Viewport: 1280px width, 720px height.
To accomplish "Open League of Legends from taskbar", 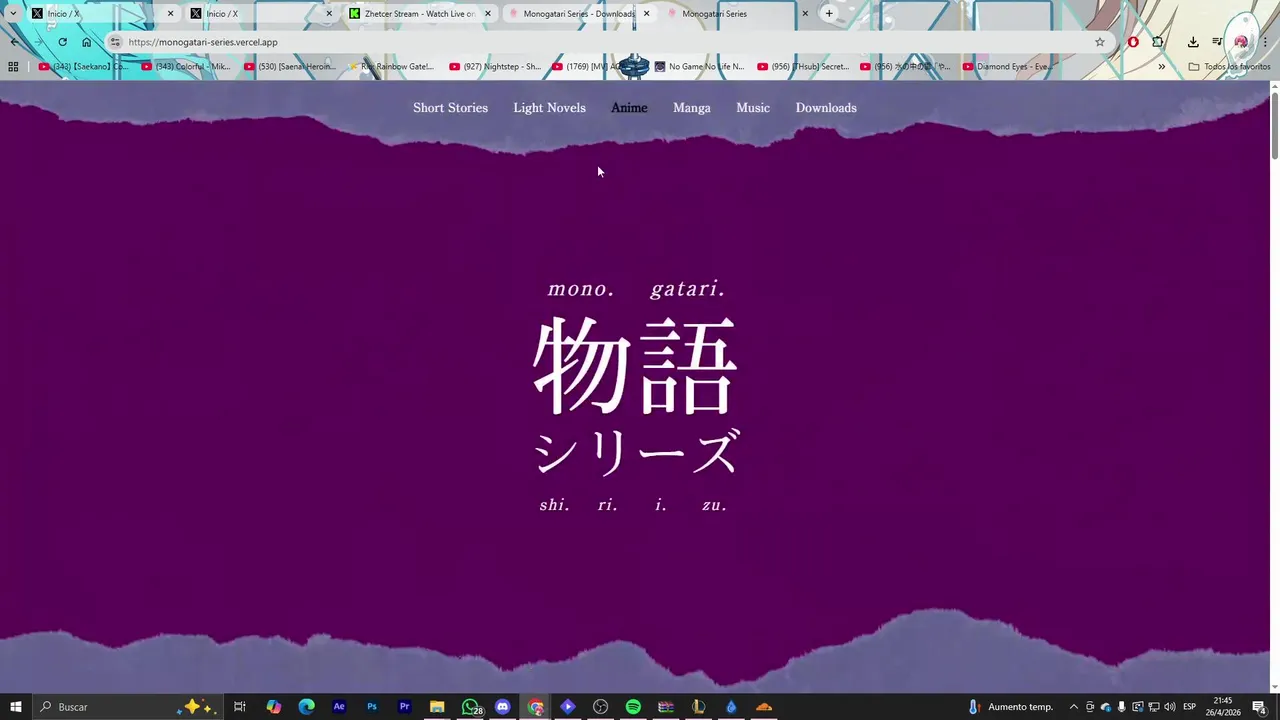I will pos(698,707).
